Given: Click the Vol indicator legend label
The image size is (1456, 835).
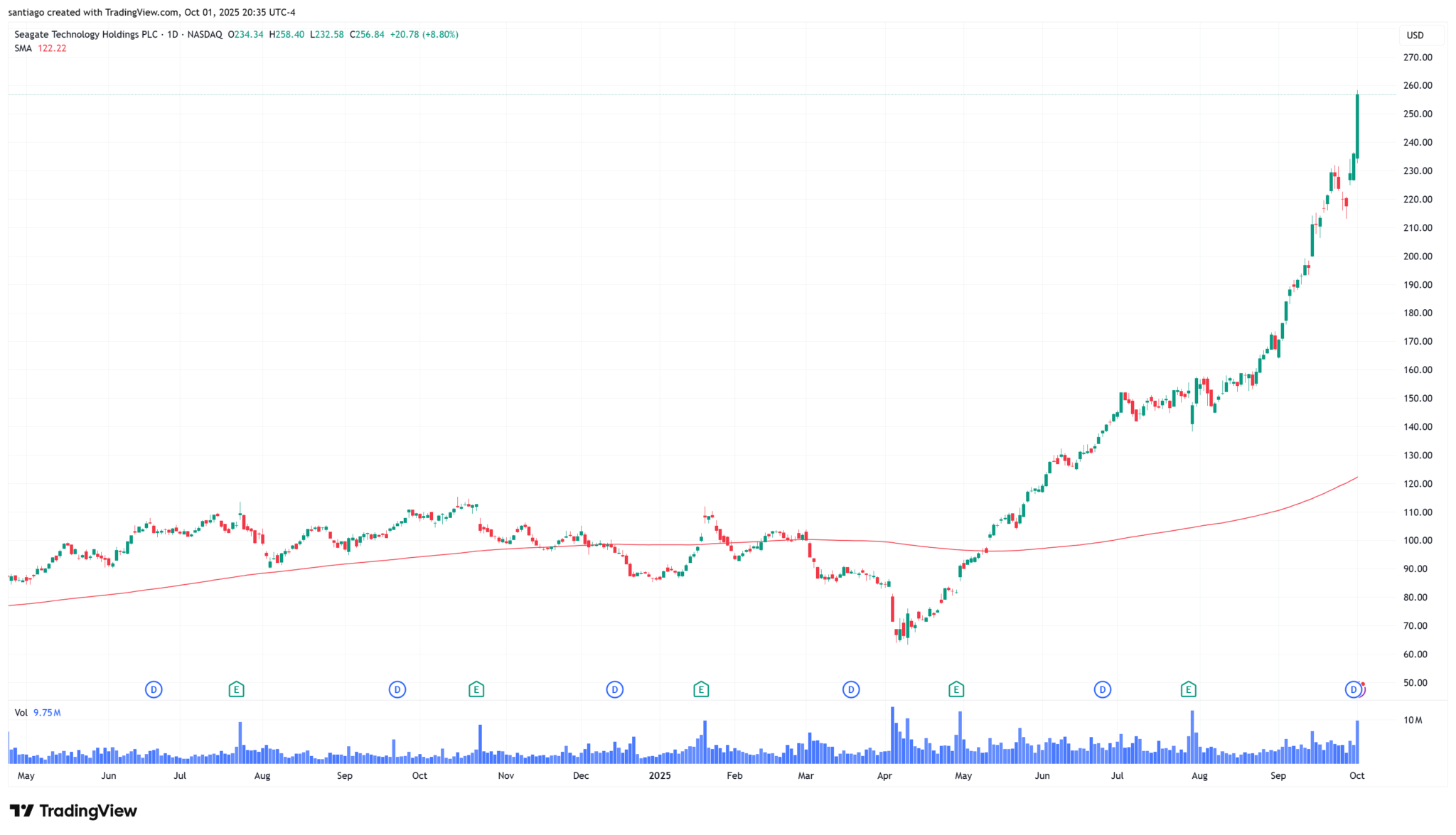Looking at the screenshot, I should pyautogui.click(x=21, y=713).
